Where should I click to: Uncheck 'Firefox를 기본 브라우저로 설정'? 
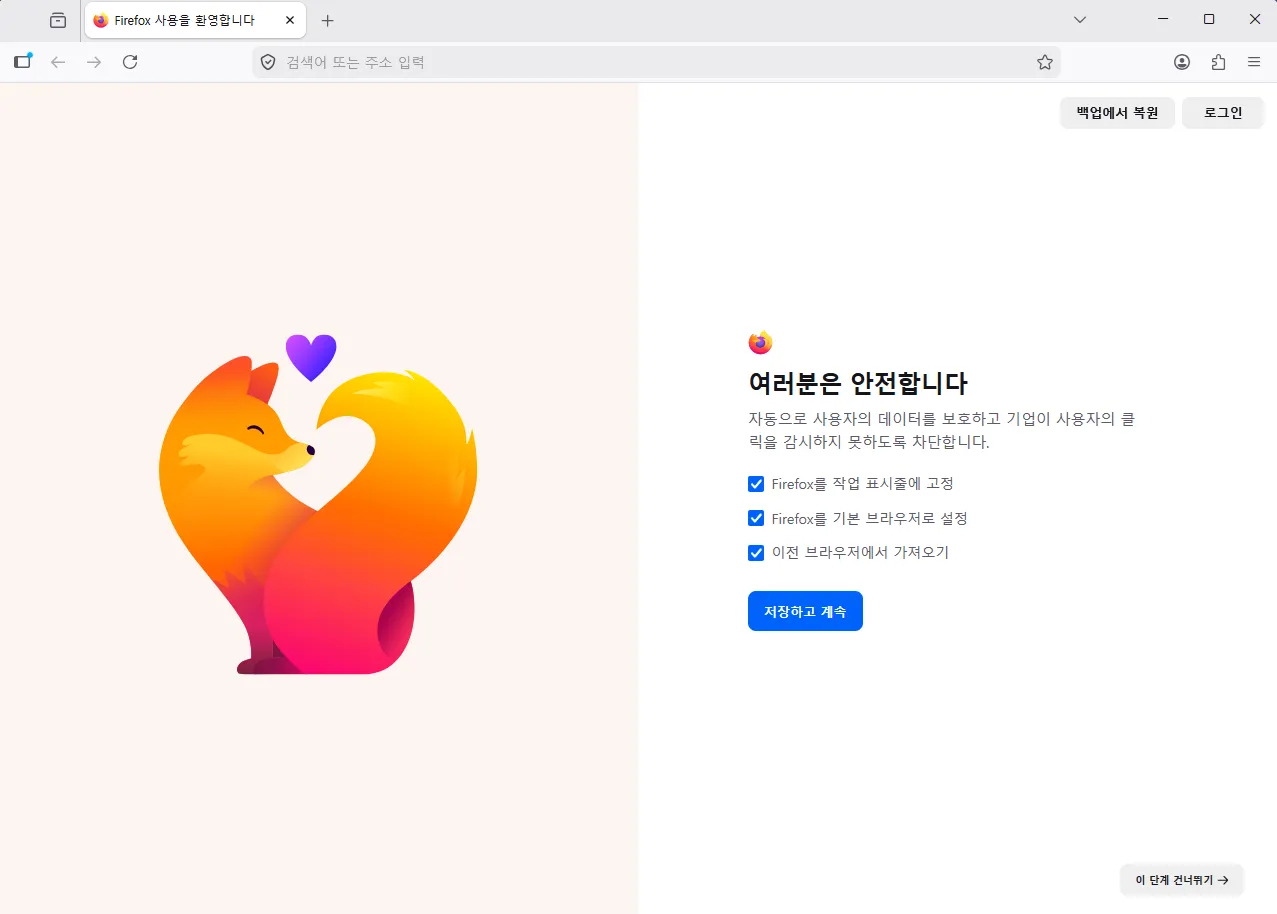[756, 518]
